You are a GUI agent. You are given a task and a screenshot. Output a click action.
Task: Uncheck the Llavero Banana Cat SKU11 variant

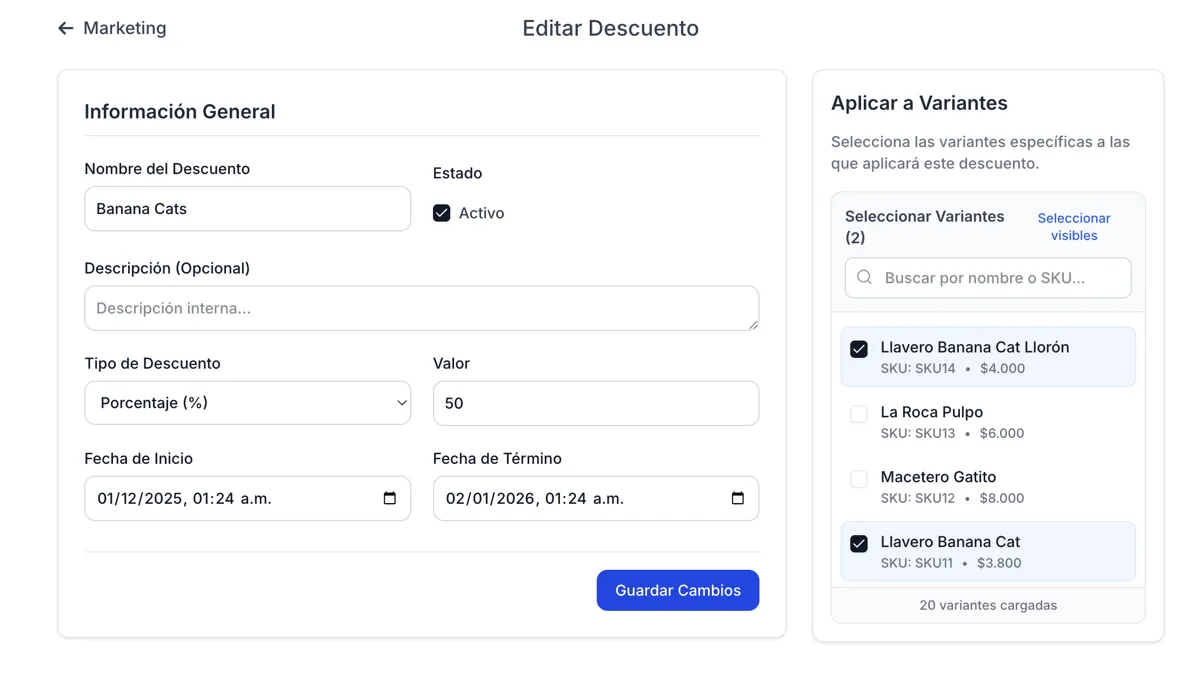pos(859,544)
